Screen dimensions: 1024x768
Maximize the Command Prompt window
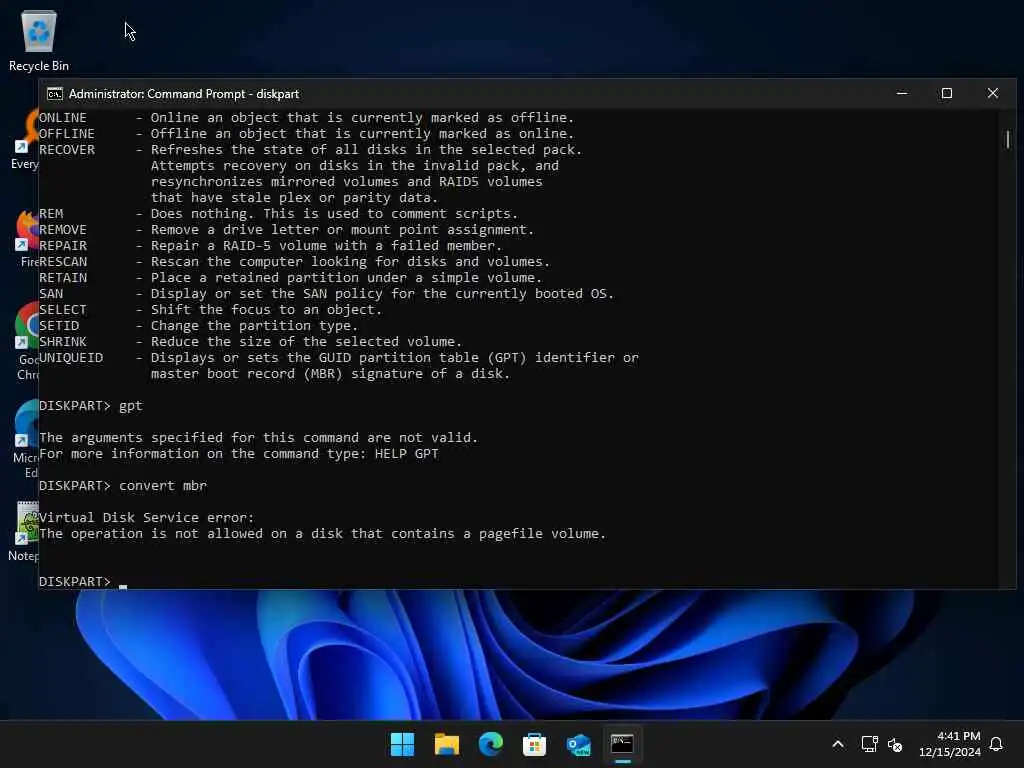click(x=947, y=93)
